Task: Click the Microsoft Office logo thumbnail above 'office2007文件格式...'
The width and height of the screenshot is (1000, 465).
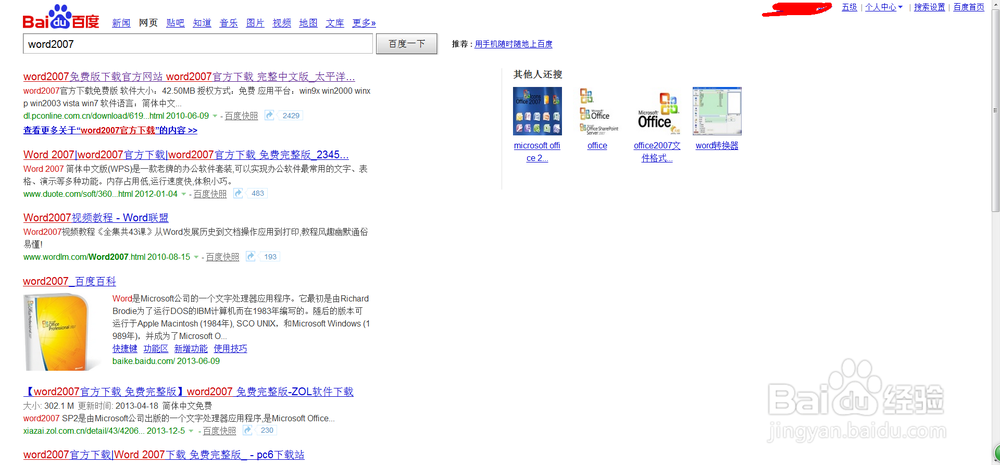Action: [658, 112]
